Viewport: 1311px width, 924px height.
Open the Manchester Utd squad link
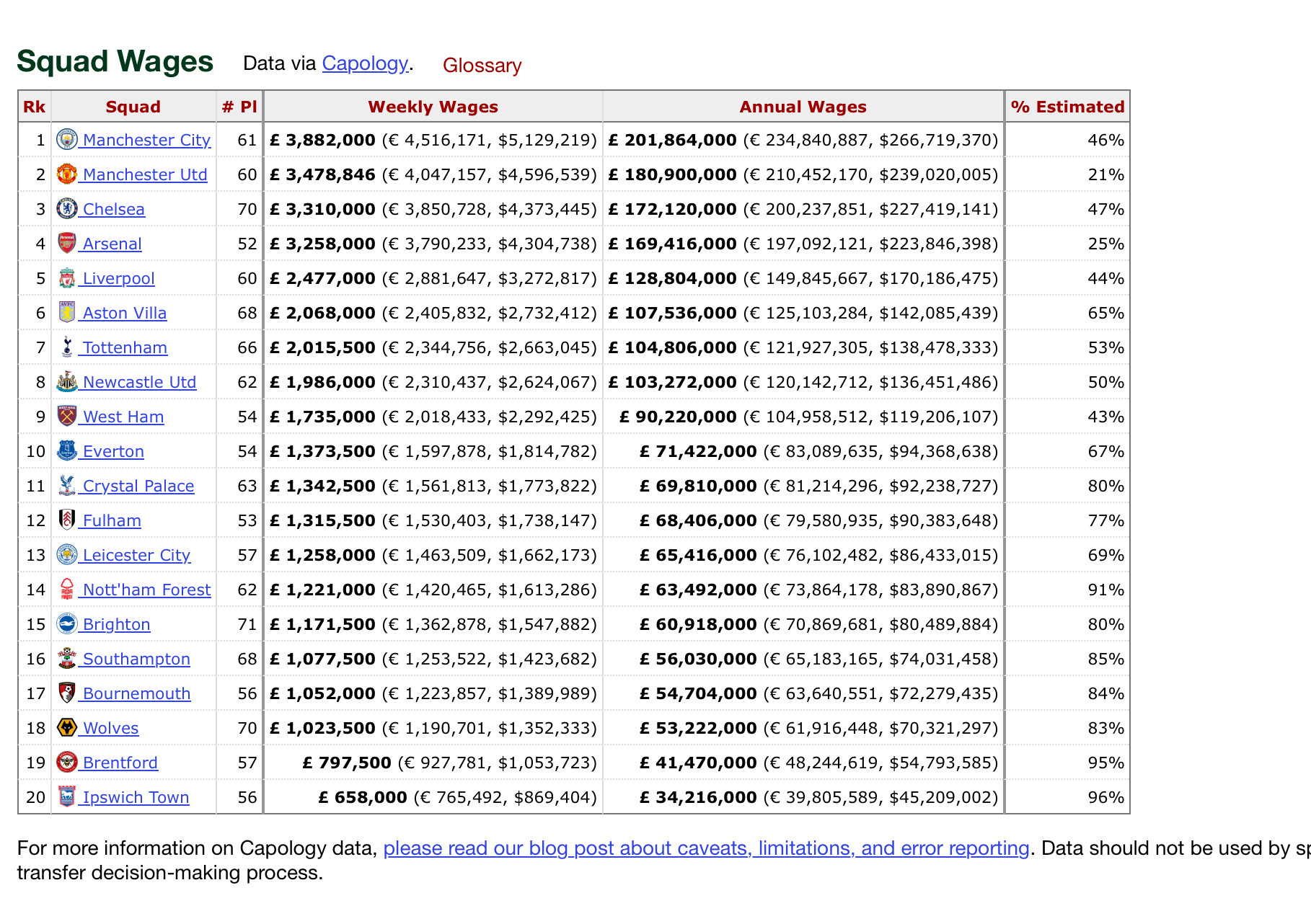145,174
